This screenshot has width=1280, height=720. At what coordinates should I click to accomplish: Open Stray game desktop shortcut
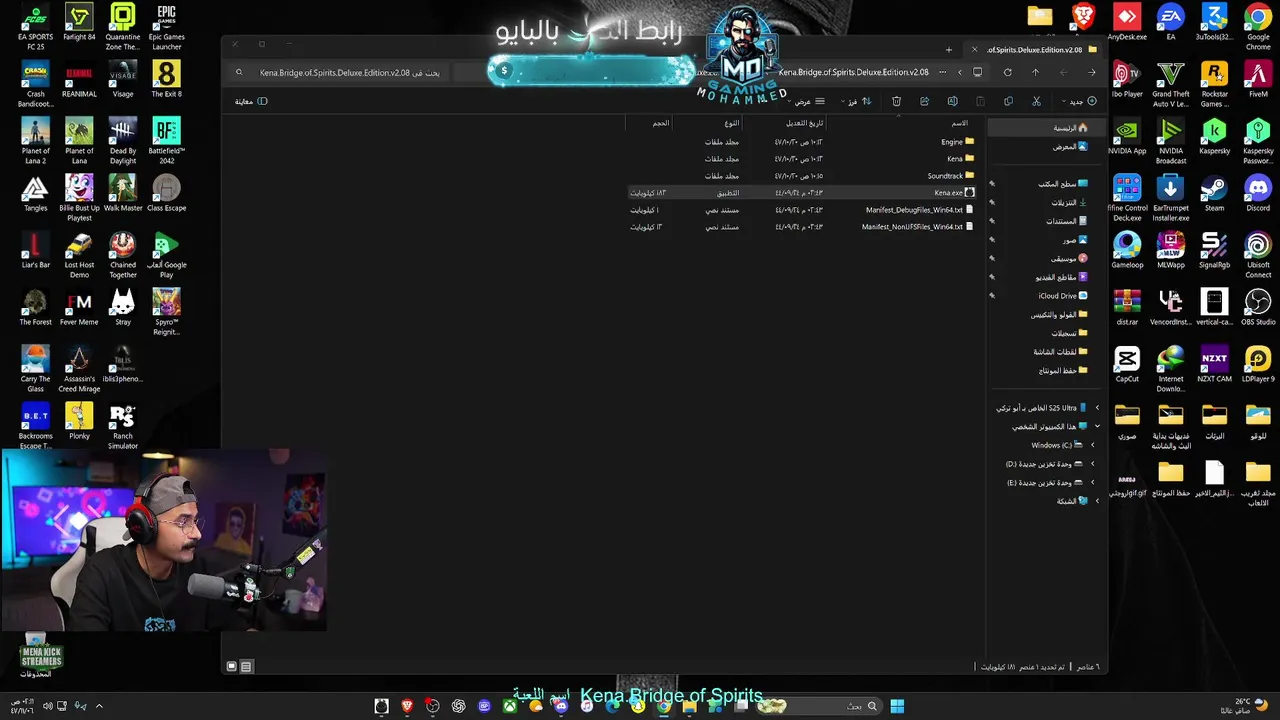(123, 308)
